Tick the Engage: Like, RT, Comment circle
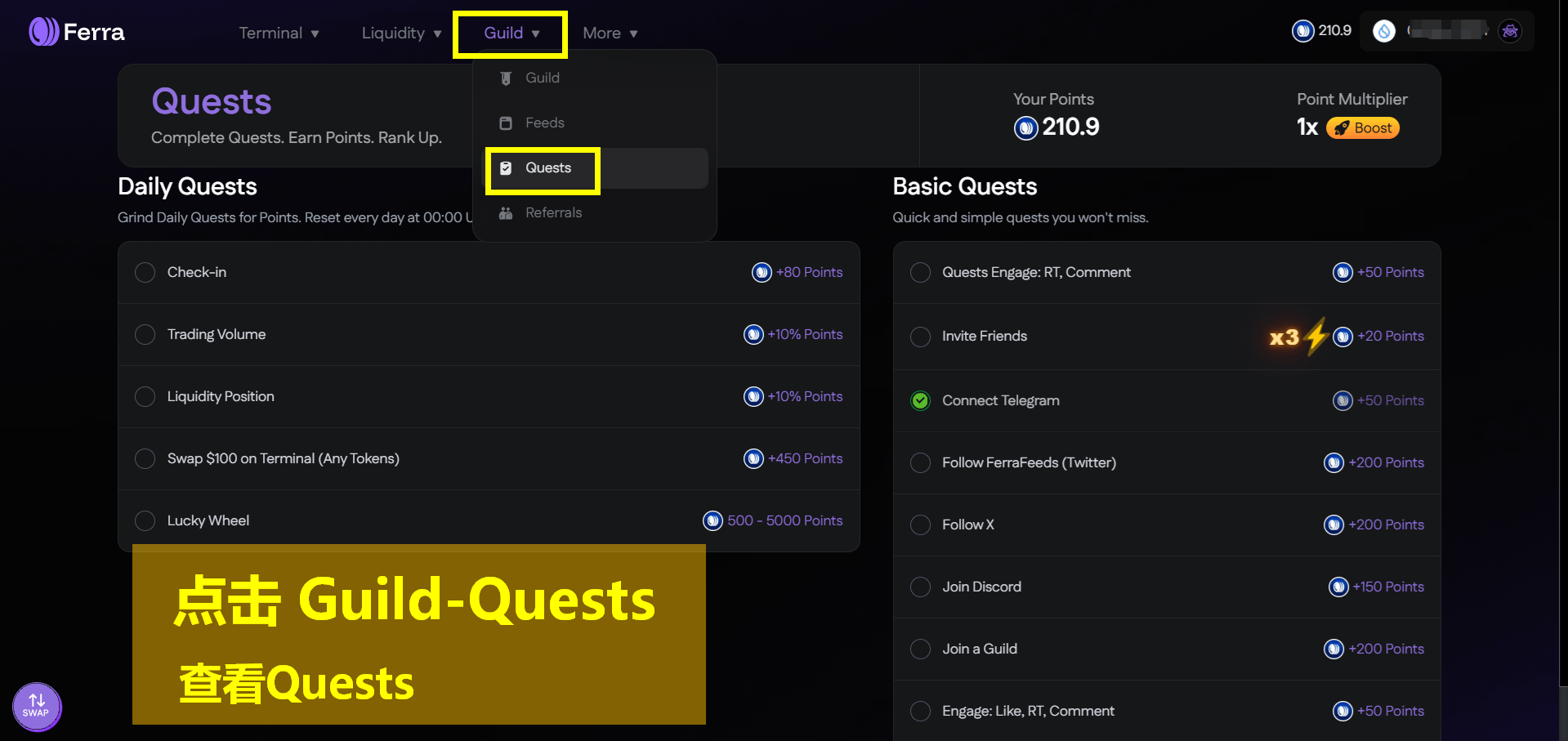The width and height of the screenshot is (1568, 741). [x=920, y=711]
